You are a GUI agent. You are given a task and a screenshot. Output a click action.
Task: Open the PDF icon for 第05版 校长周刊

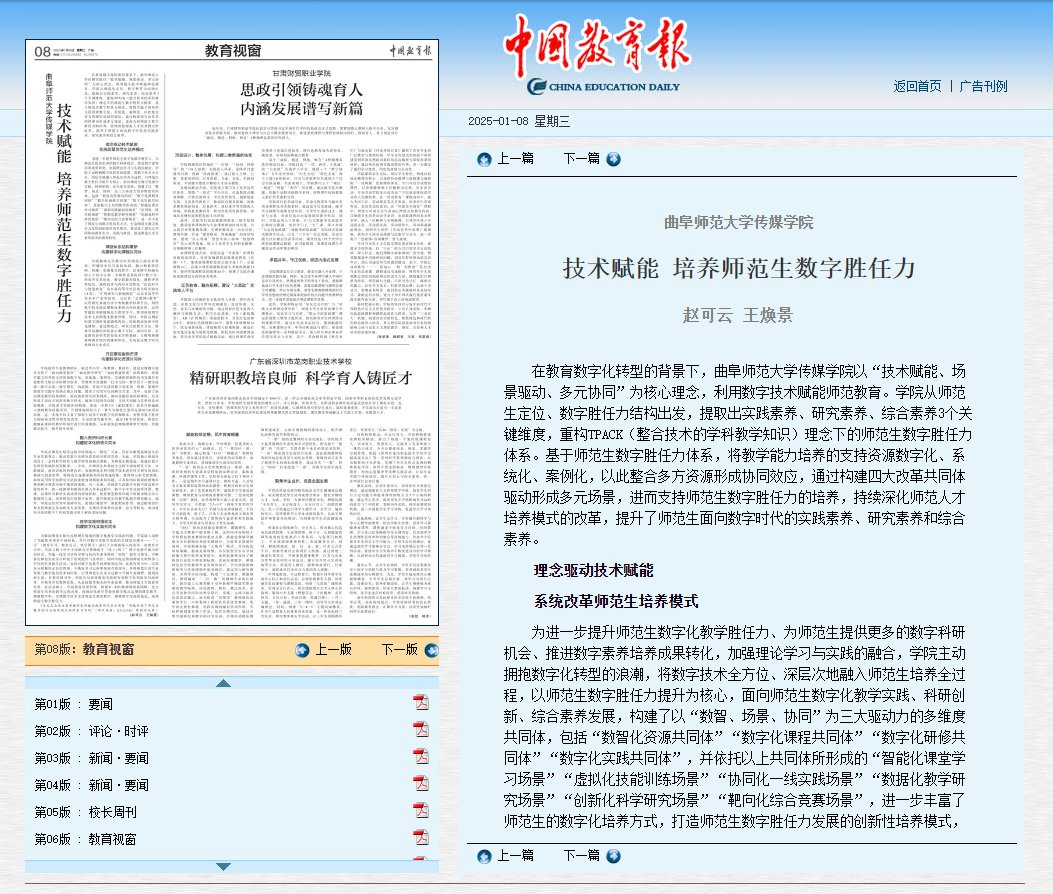click(421, 811)
